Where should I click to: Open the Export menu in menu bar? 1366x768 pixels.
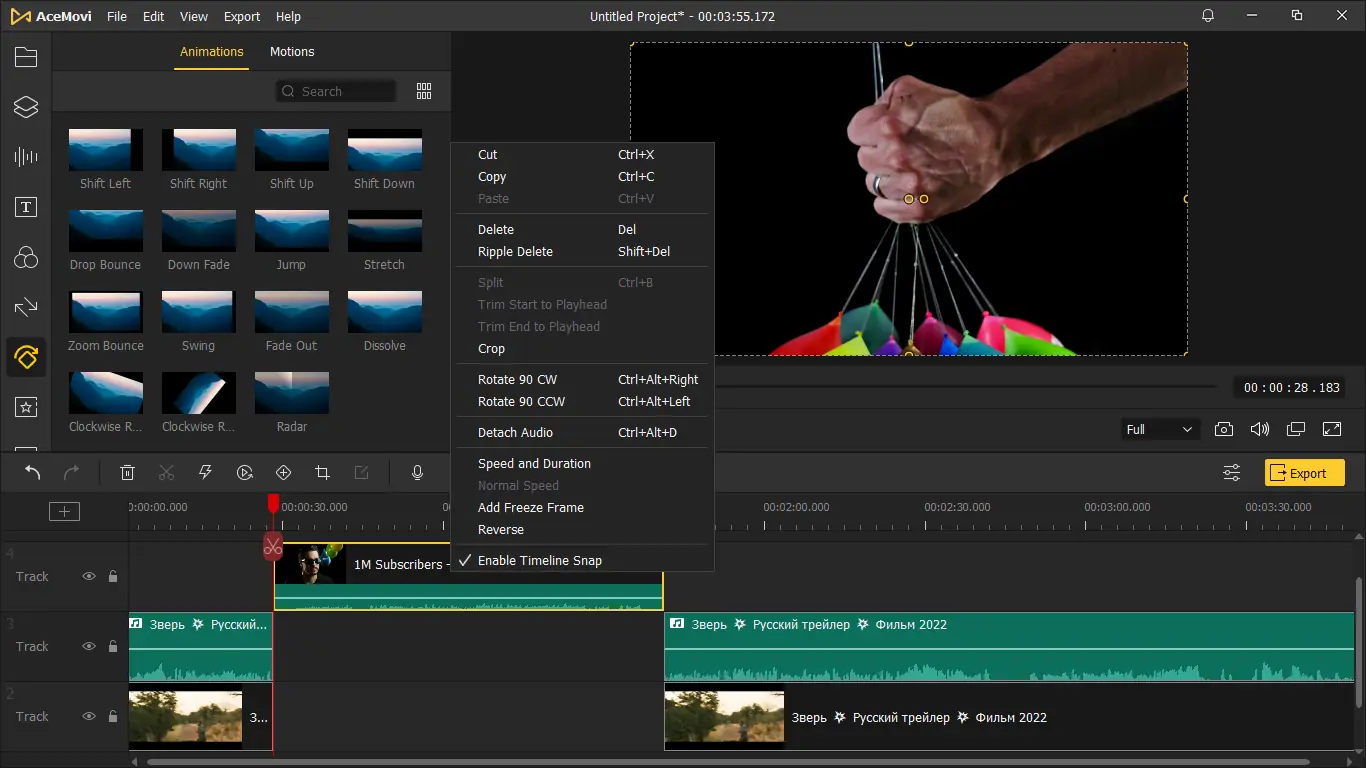point(242,17)
